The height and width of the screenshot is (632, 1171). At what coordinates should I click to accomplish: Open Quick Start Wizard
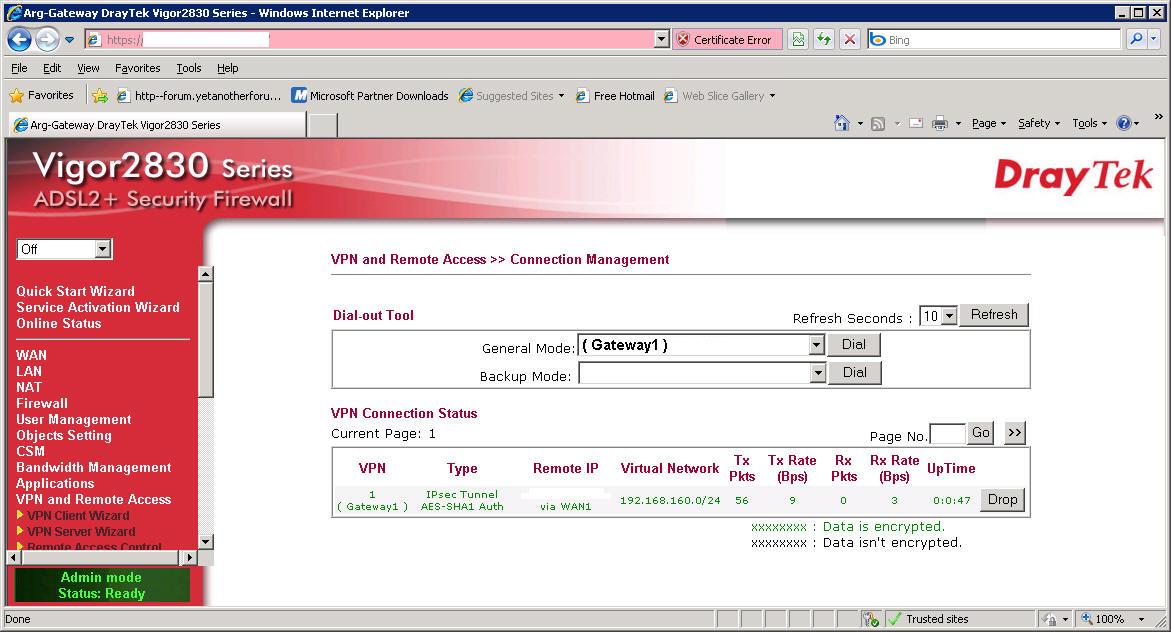[75, 291]
